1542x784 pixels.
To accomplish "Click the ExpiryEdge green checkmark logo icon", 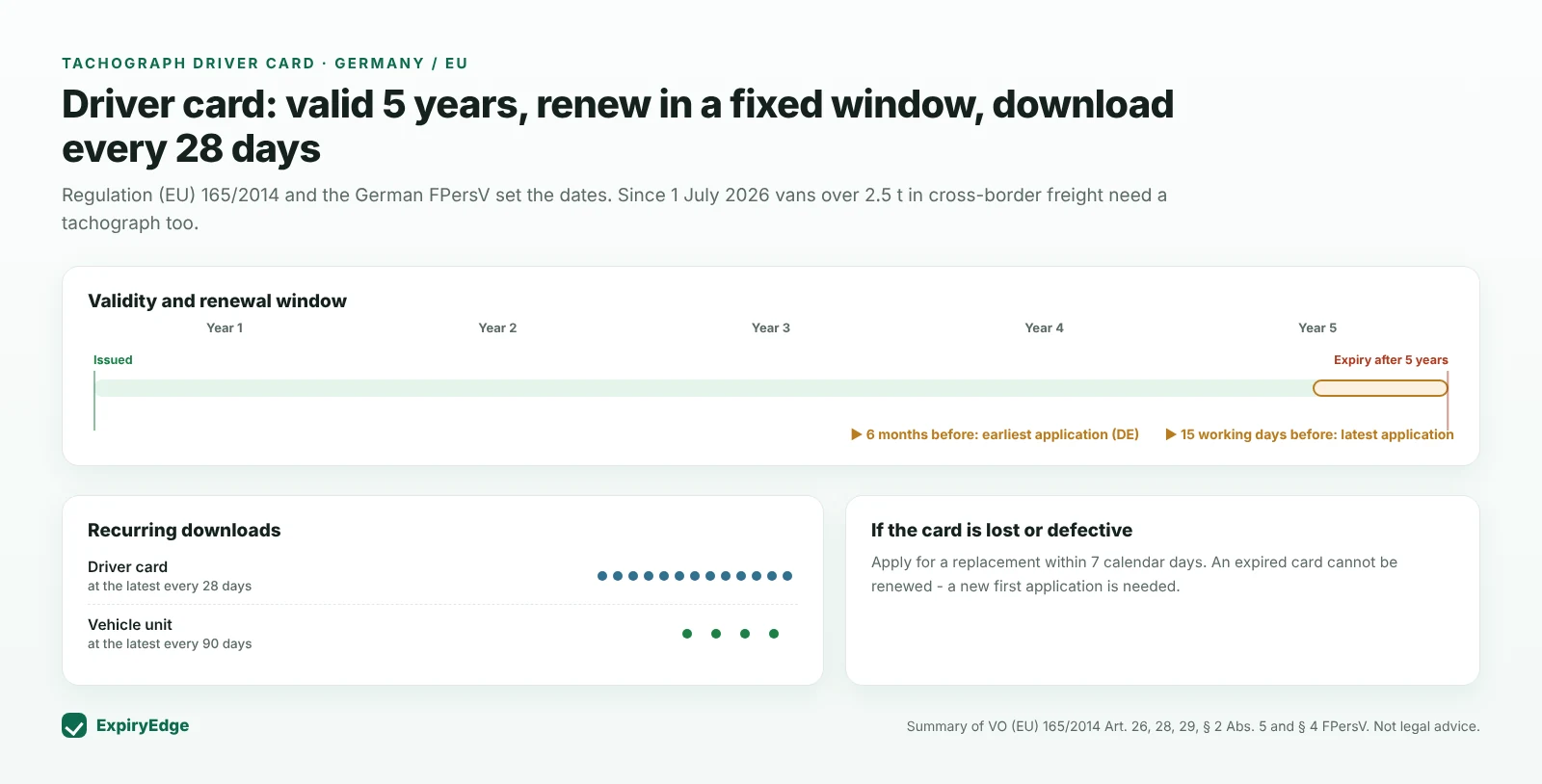I will [x=74, y=725].
